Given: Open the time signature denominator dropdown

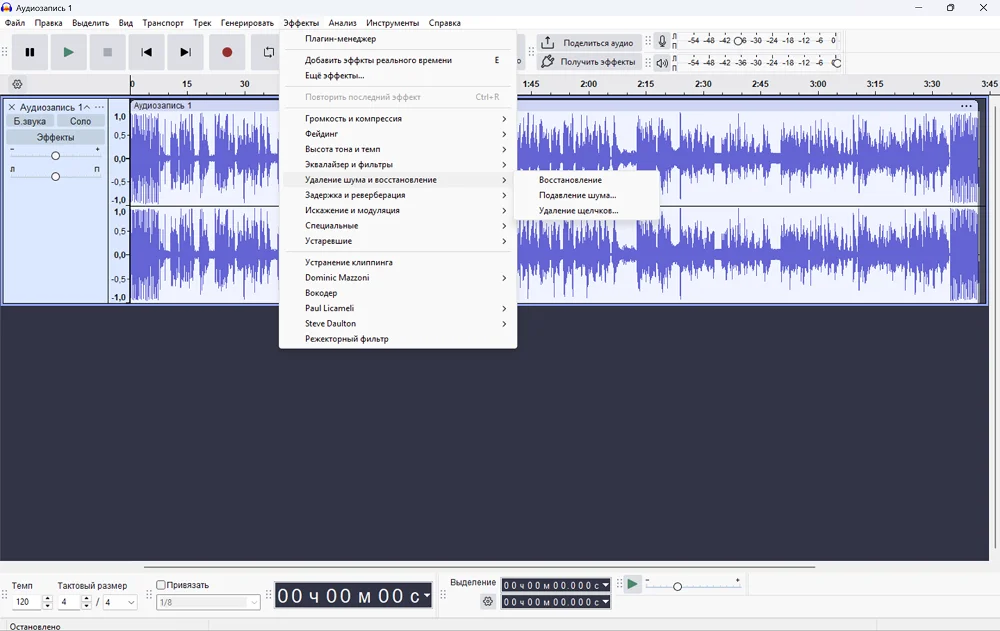Looking at the screenshot, I should tap(120, 602).
